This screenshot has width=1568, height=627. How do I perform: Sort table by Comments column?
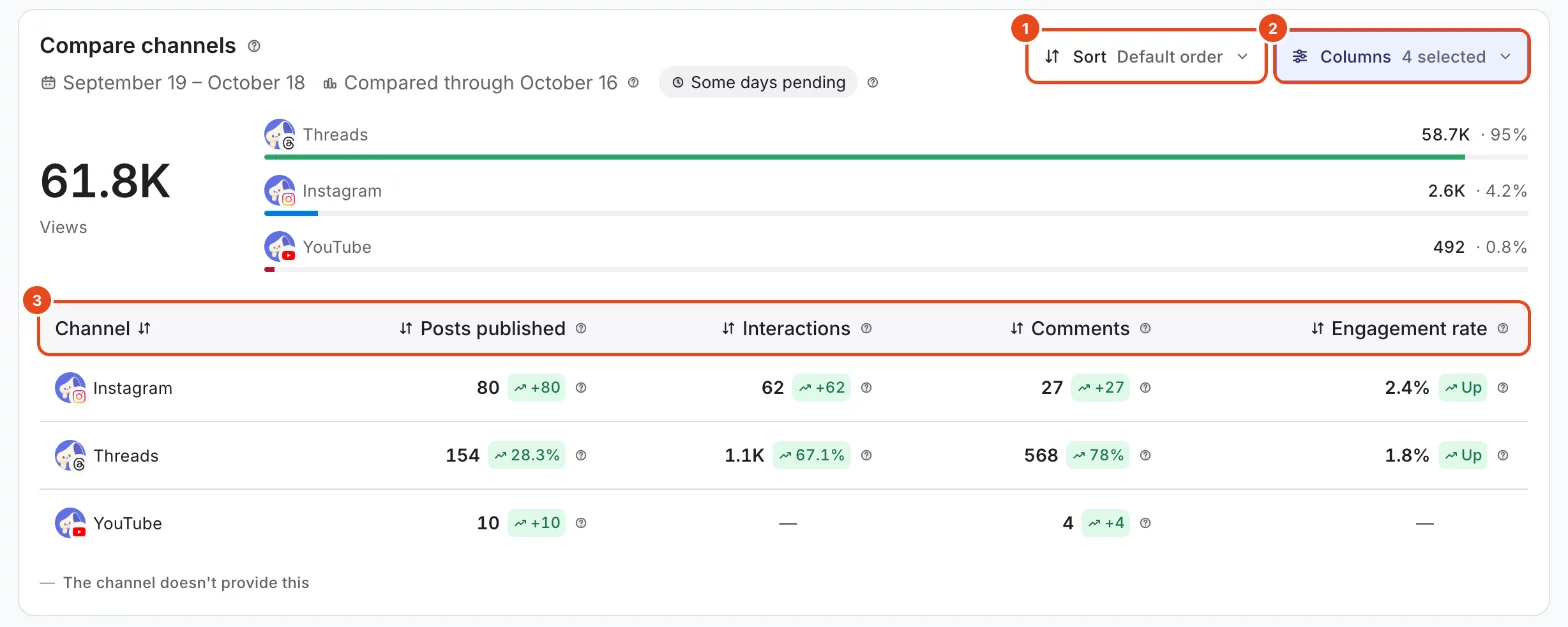coord(1017,329)
